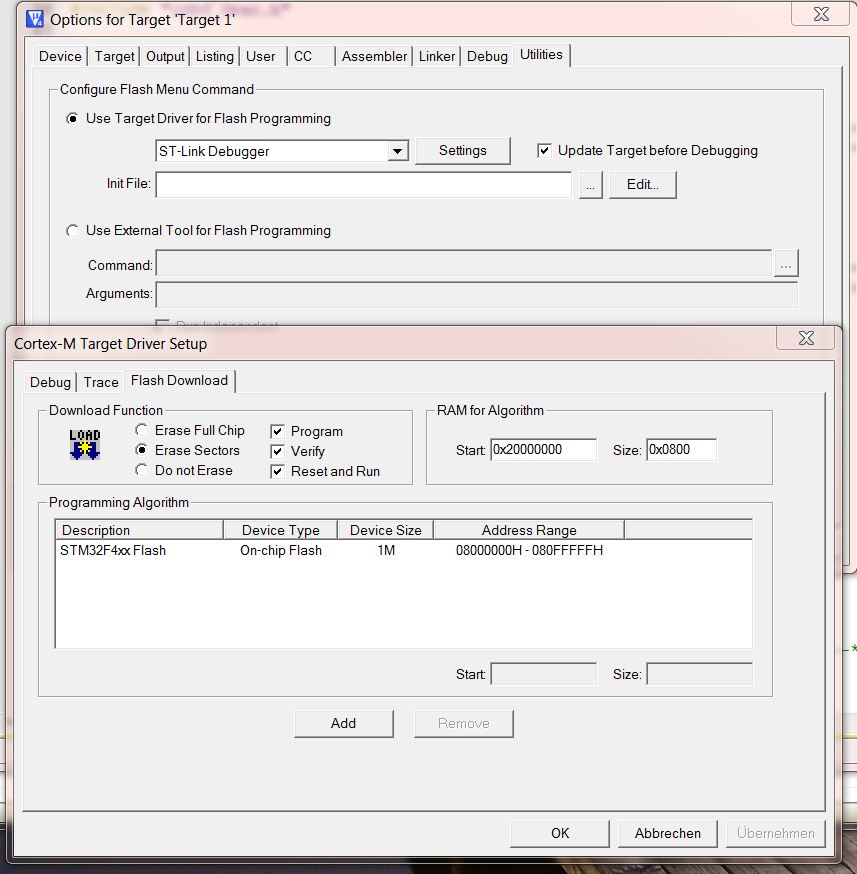This screenshot has width=857, height=874.
Task: Click the 08000000H - 080FFFFFH address cell
Action: coord(529,551)
